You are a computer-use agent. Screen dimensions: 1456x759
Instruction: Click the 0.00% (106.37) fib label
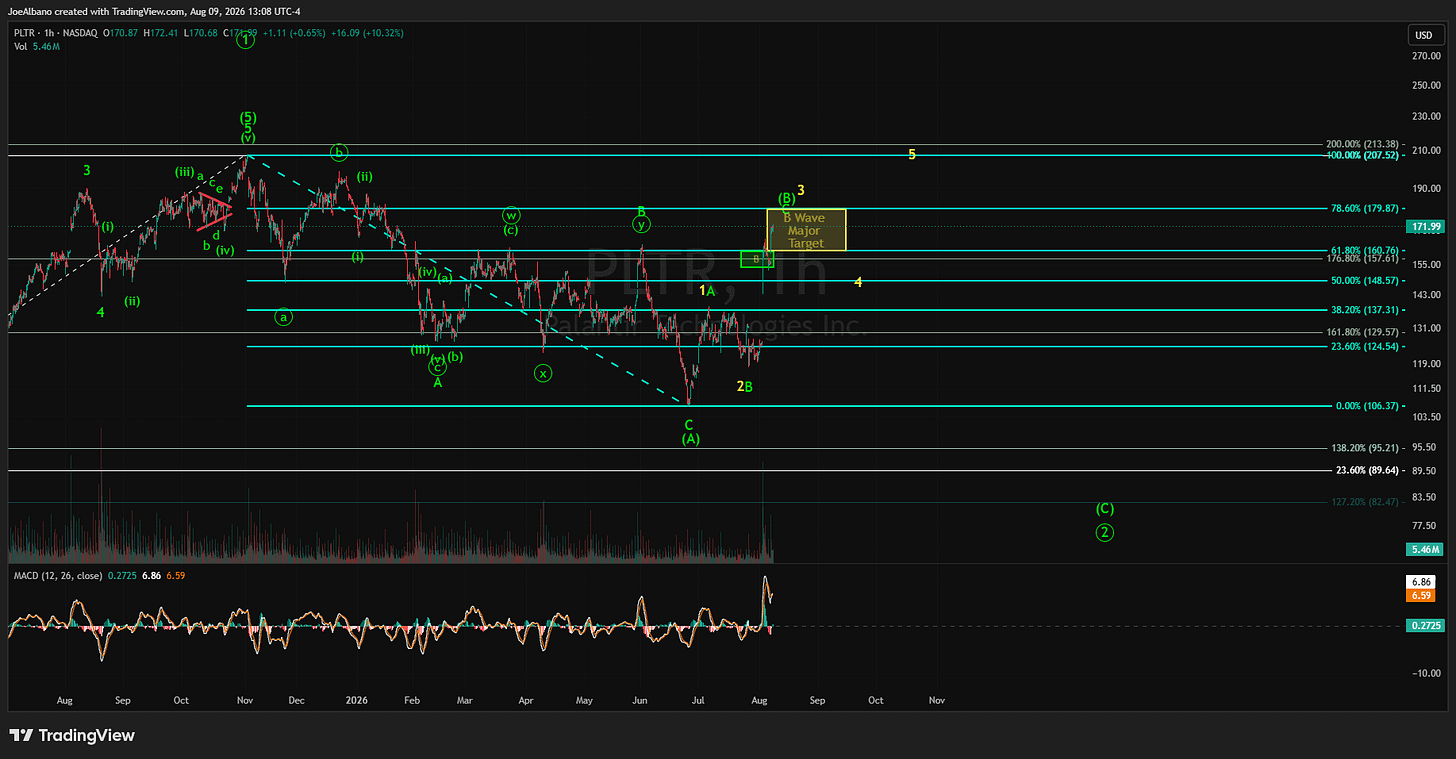click(x=1367, y=406)
